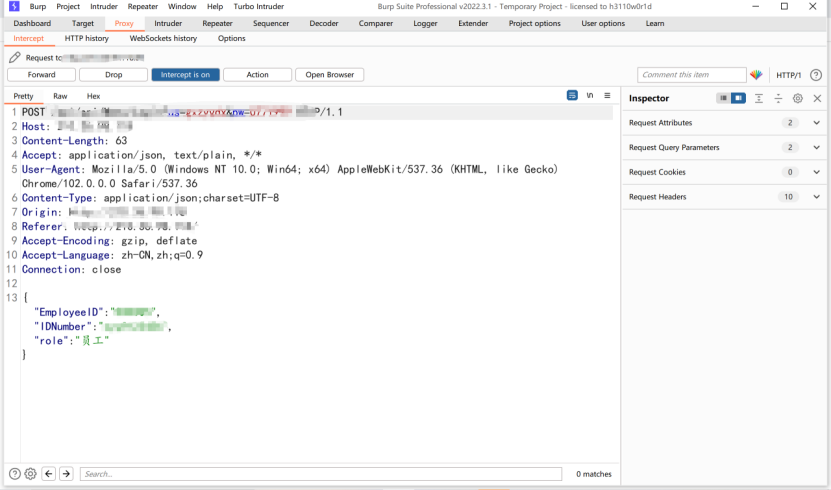Viewport: 831px width, 490px height.
Task: Click Inspector collapse all sections icon
Action: 778,98
